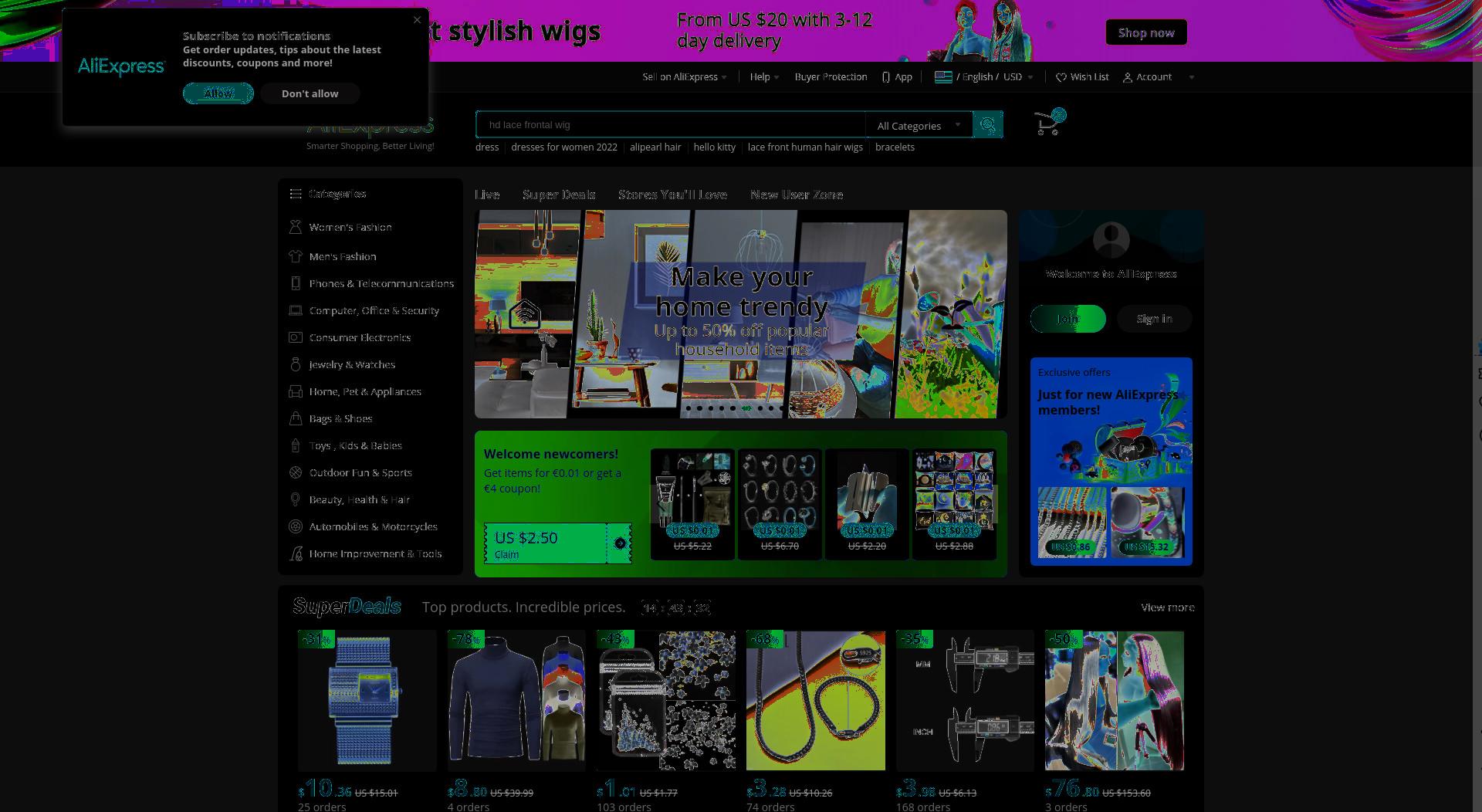Viewport: 1482px width, 812px height.
Task: Click the search input field
Action: tap(671, 124)
